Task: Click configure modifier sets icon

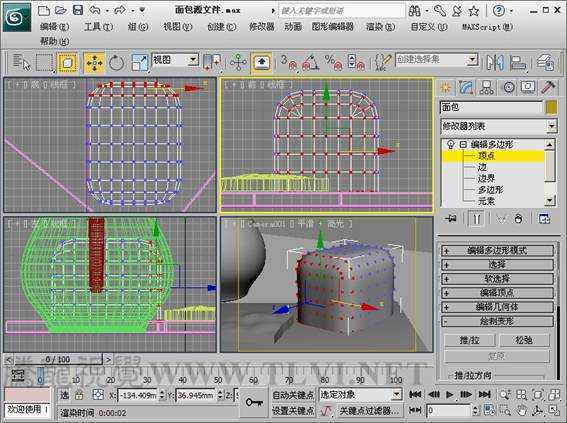Action: 544,219
